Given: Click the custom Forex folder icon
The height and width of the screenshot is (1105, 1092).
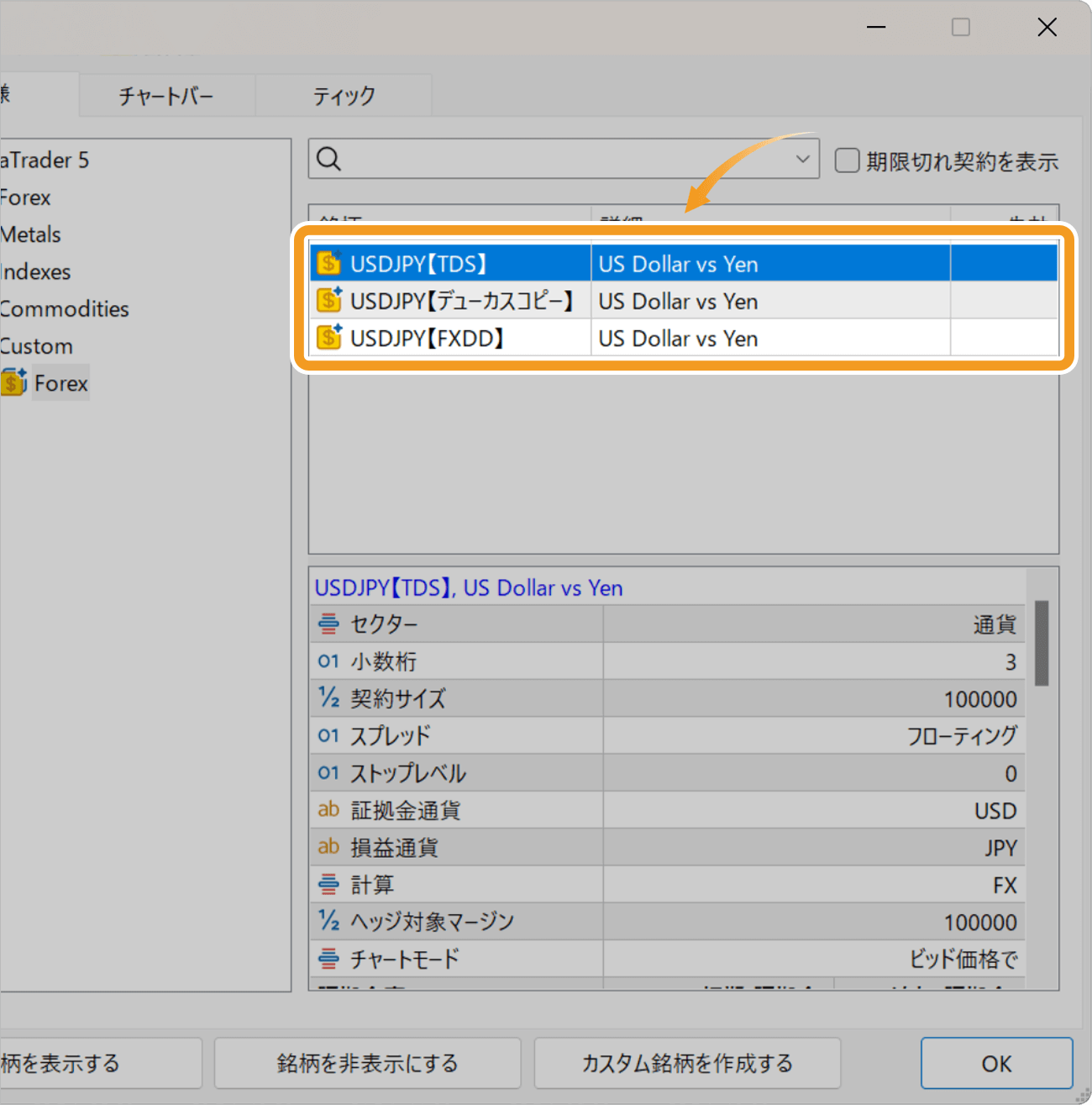Looking at the screenshot, I should point(13,382).
